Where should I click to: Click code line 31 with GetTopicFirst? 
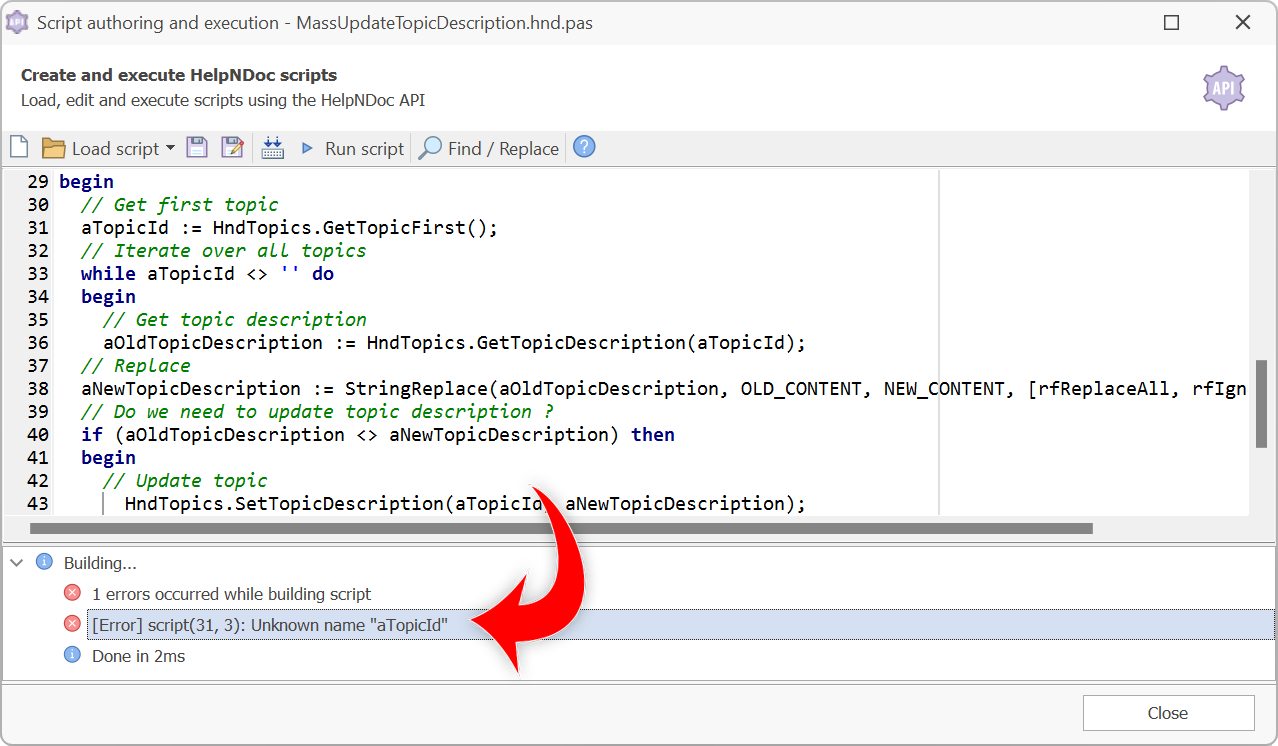[x=289, y=227]
